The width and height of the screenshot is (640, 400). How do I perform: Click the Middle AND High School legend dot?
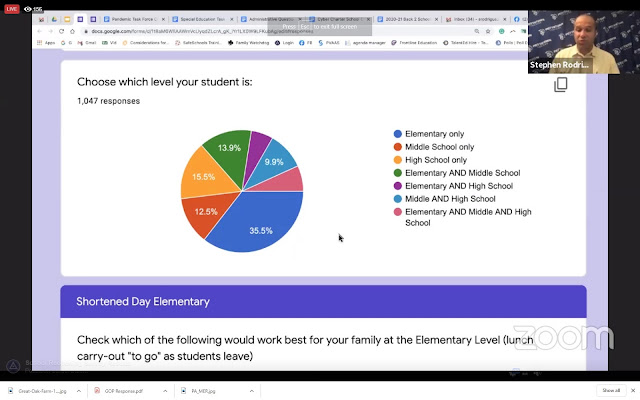(x=398, y=199)
